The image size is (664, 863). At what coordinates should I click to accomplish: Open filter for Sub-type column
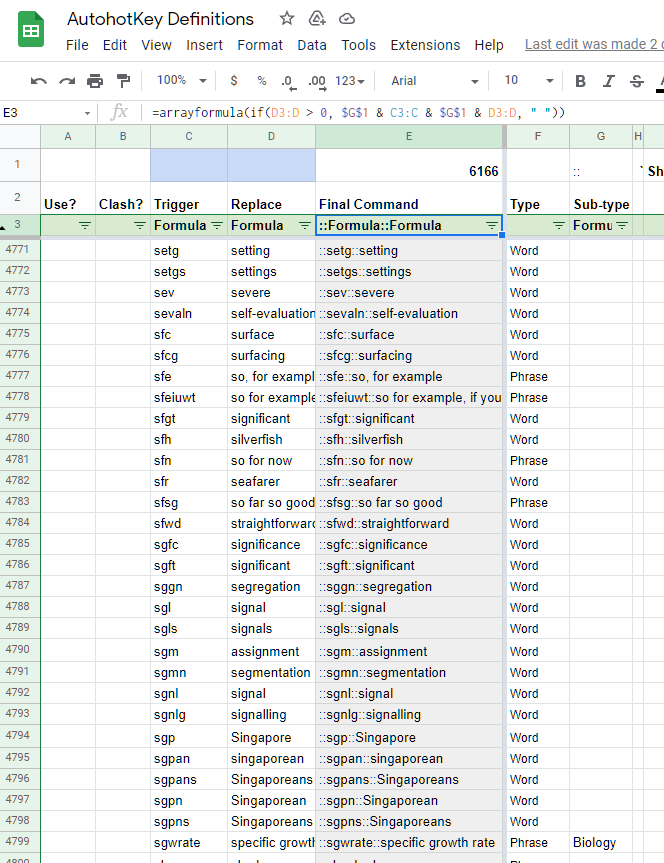622,225
